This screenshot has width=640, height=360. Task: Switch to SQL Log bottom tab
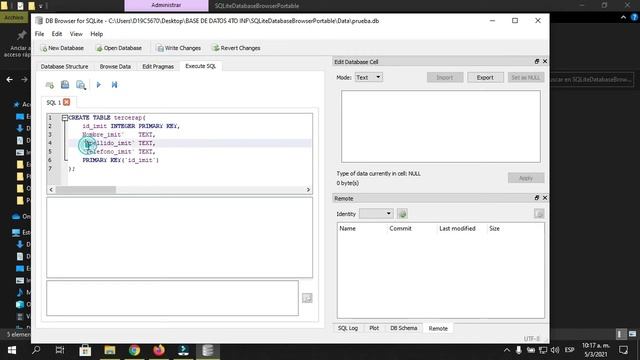348,328
